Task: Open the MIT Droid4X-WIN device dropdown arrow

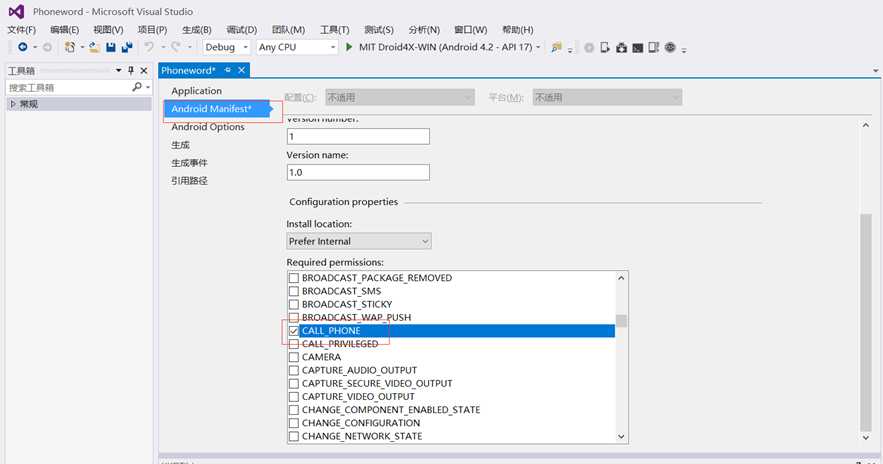Action: (x=538, y=47)
